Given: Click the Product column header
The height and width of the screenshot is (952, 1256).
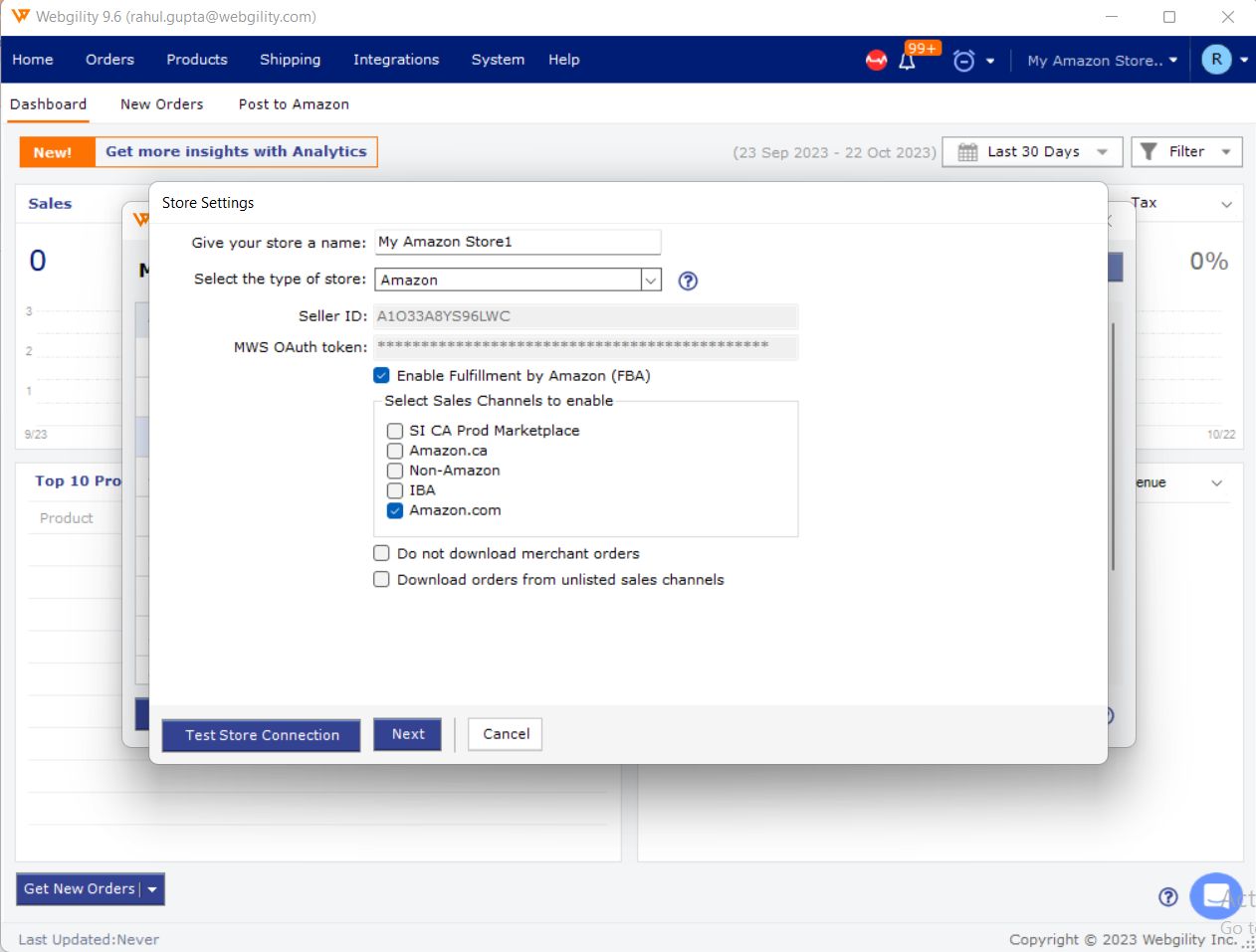Looking at the screenshot, I should (x=67, y=518).
